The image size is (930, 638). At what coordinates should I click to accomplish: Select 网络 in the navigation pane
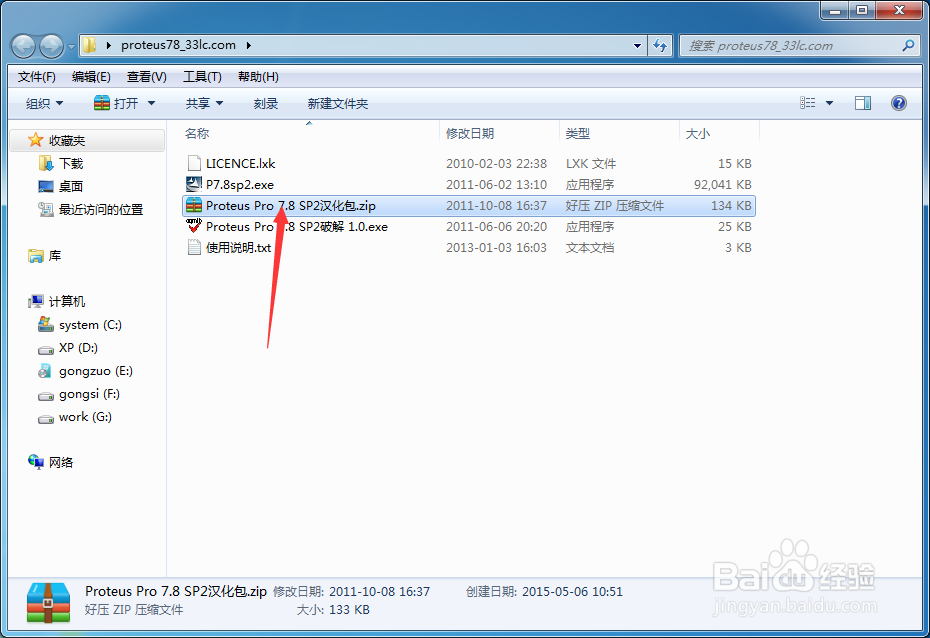60,462
